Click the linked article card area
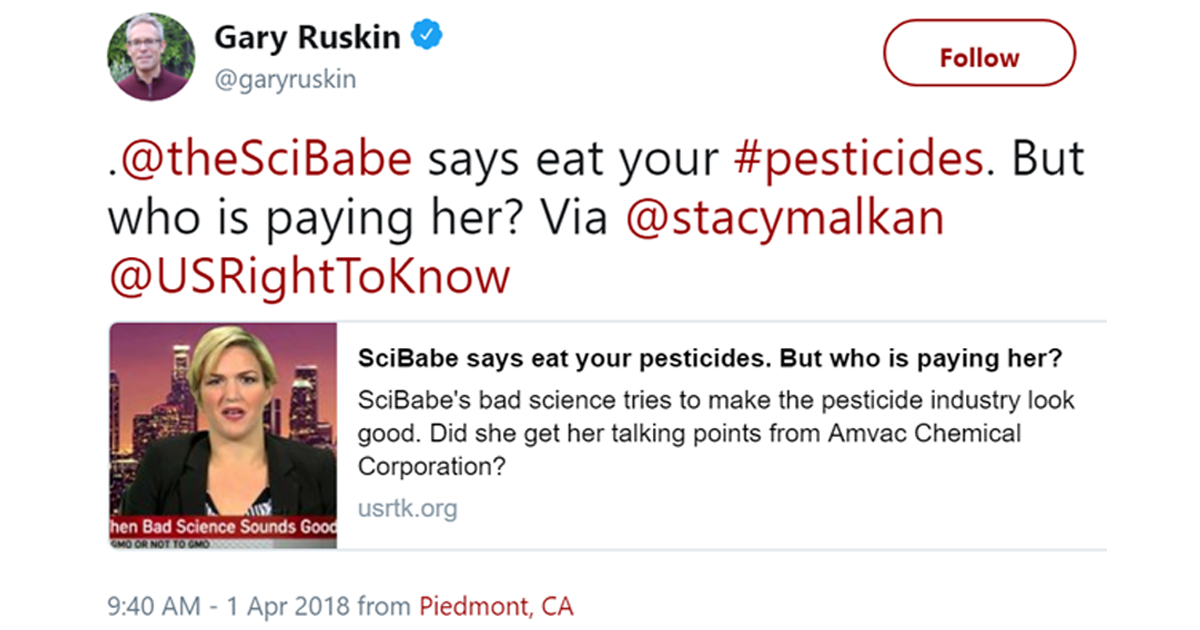Image resolution: width=1200 pixels, height=630 pixels. (x=650, y=435)
